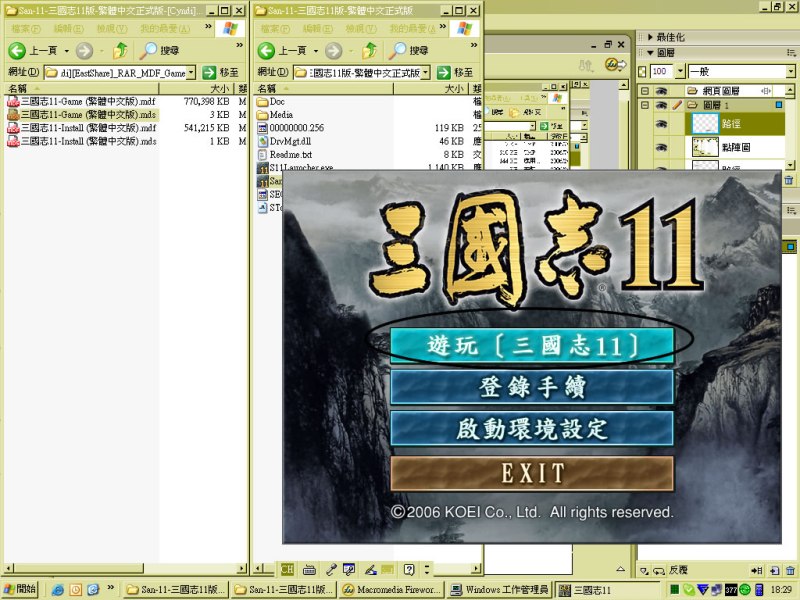Open 檔案 menu in left Explorer window
The width and height of the screenshot is (800, 600).
tap(24, 29)
